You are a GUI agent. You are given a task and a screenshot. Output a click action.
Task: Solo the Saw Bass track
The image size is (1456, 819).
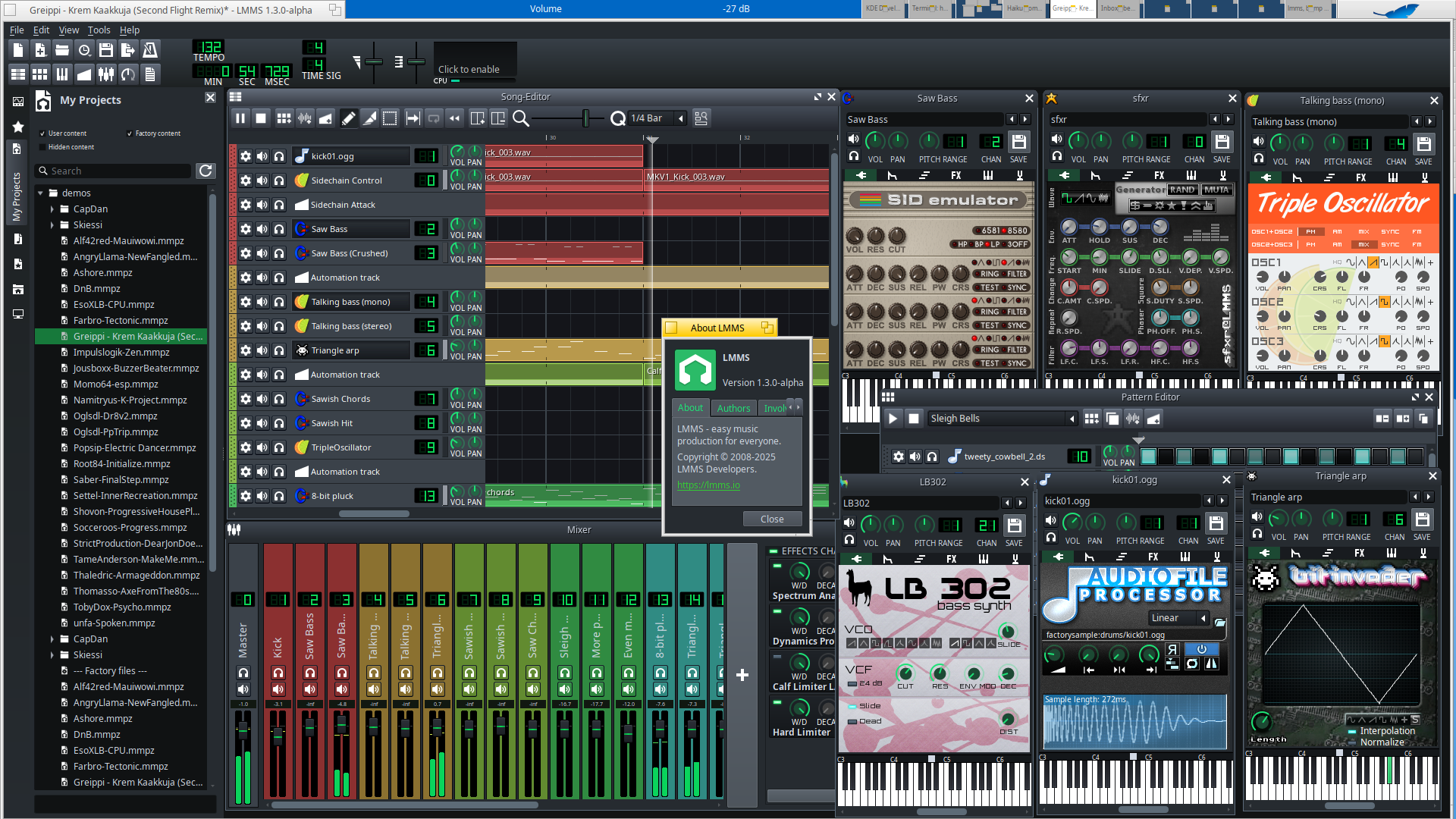coord(279,229)
